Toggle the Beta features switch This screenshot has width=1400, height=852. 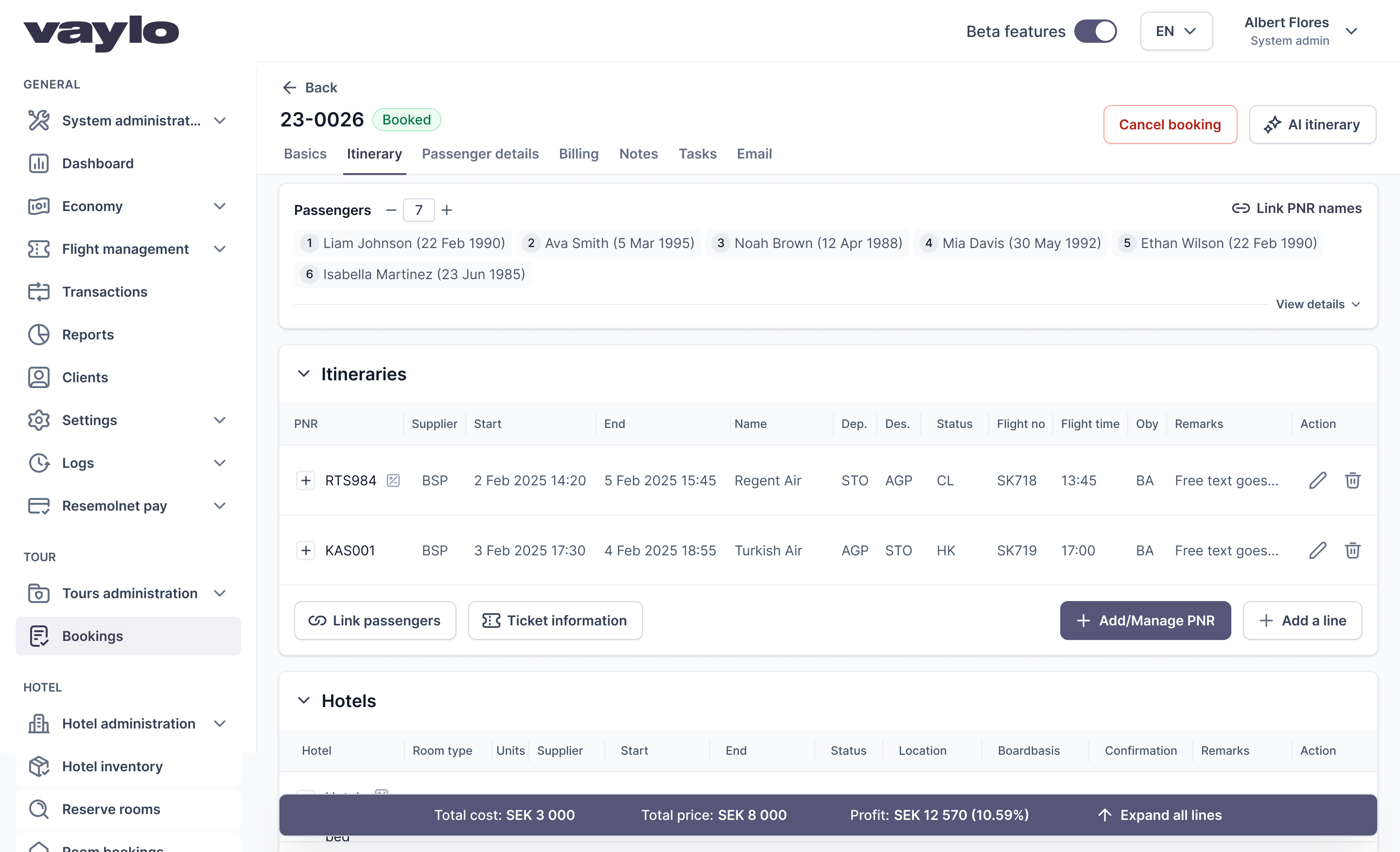[x=1095, y=31]
